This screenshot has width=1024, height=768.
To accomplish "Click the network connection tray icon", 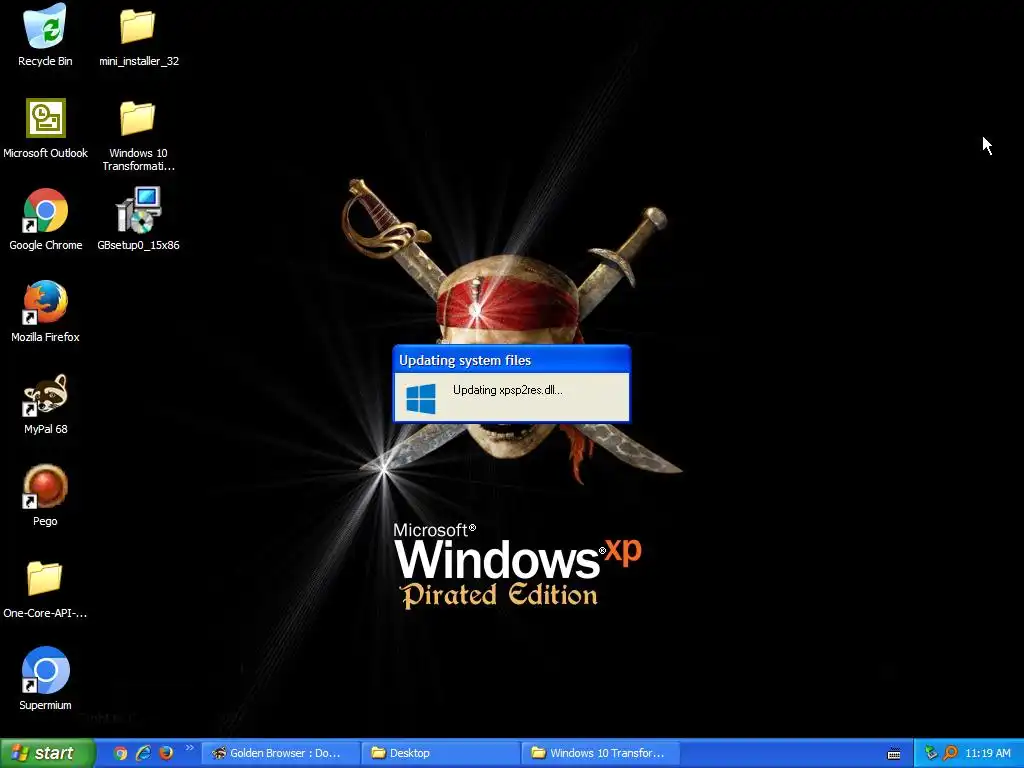I will tap(931, 753).
